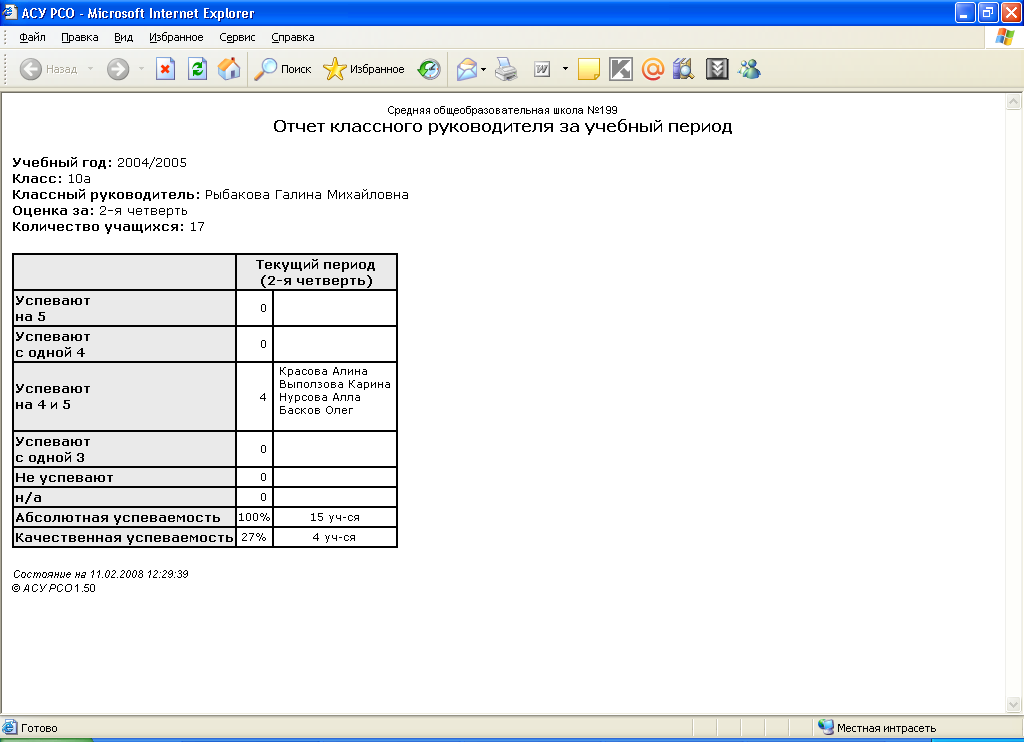Open the Favorites (Избранное) toolbar button
The height and width of the screenshot is (742, 1024).
(x=364, y=69)
